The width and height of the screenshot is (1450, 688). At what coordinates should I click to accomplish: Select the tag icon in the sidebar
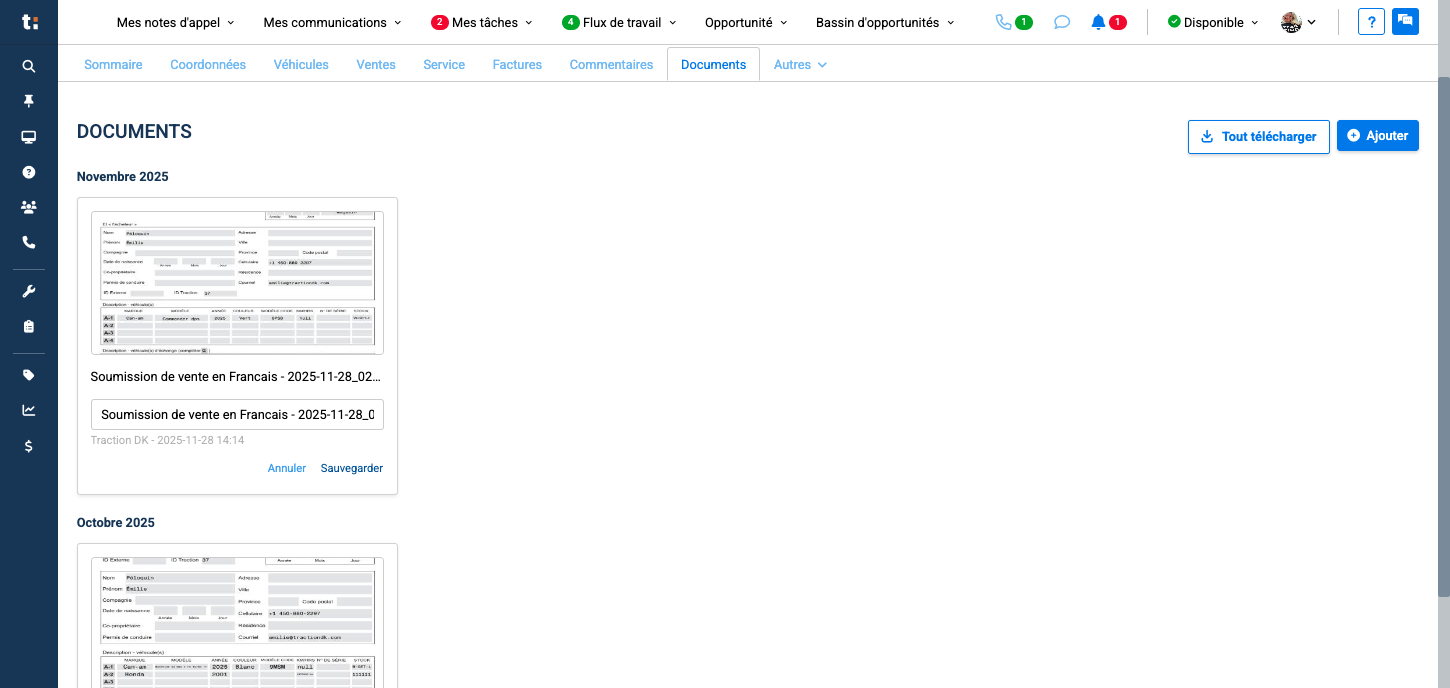28,374
